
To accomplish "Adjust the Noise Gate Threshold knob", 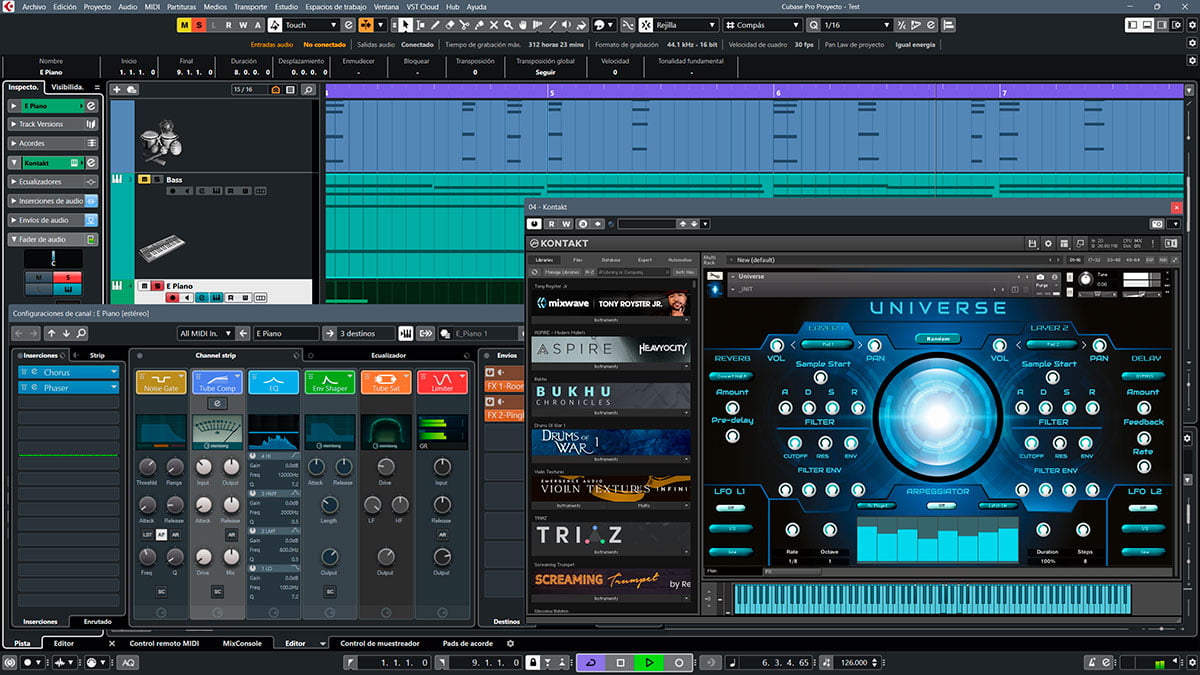I will pyautogui.click(x=147, y=466).
